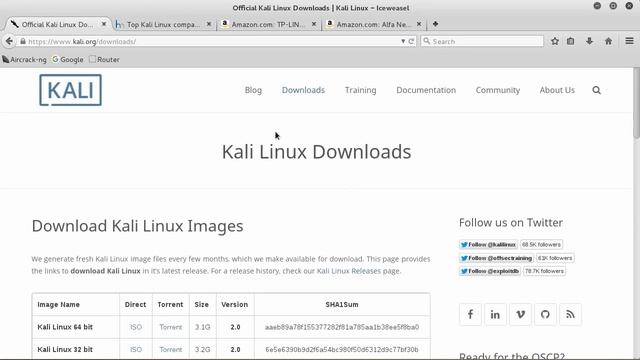640x360 pixels.
Task: Select the Official Kali Linux Downloads tab
Action: click(57, 24)
